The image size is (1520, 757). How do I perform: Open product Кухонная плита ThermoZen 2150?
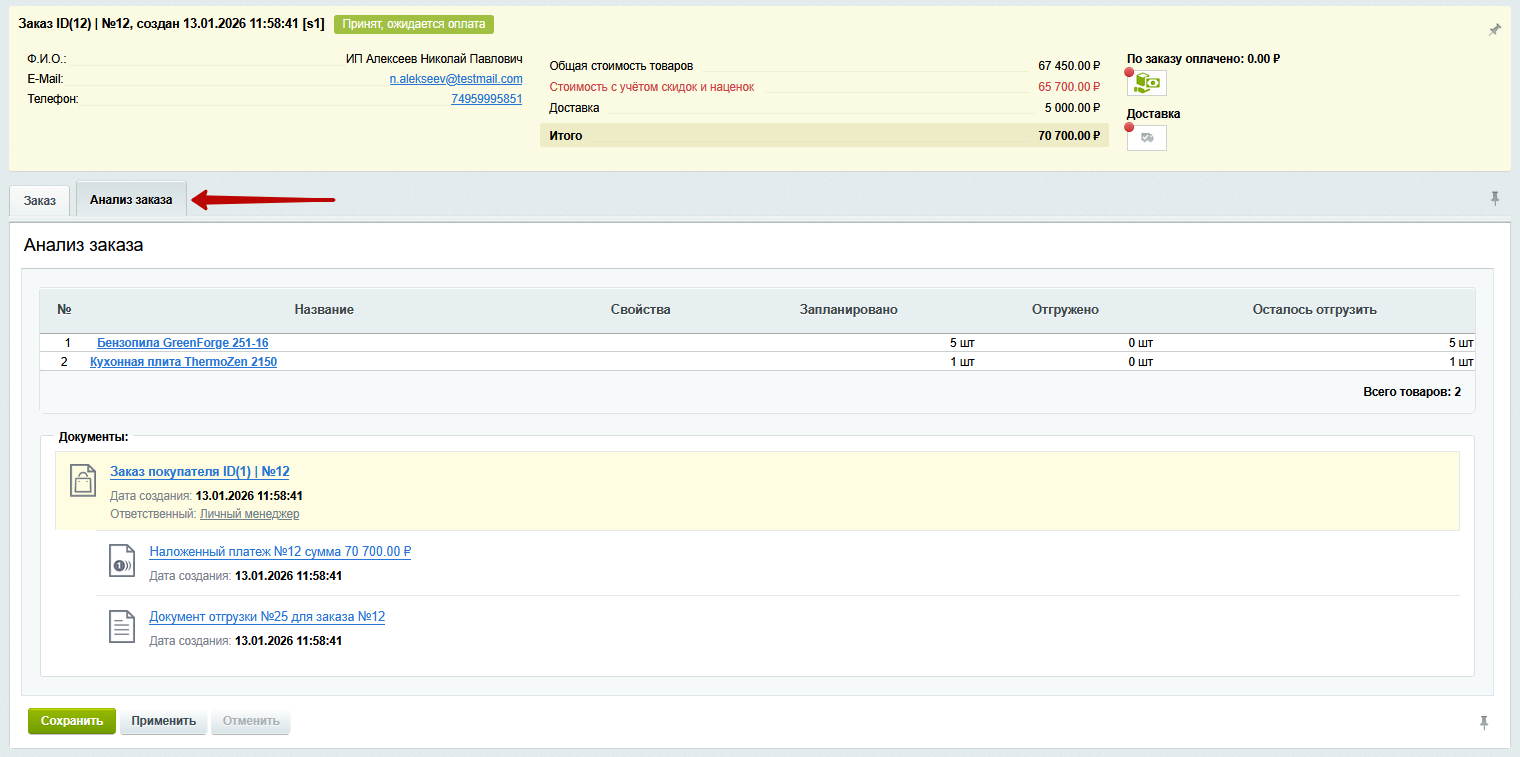[183, 362]
